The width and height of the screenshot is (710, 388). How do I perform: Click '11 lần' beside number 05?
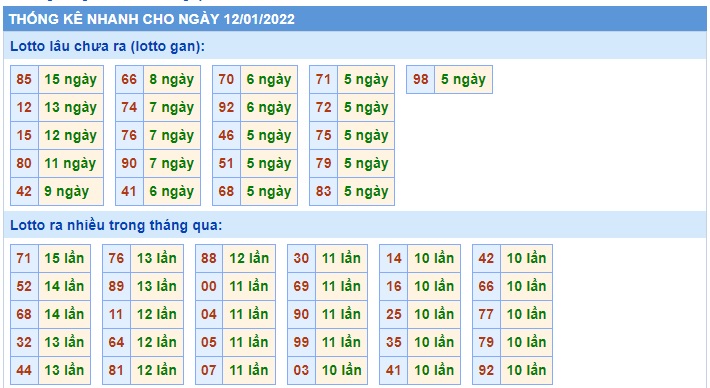(x=249, y=342)
